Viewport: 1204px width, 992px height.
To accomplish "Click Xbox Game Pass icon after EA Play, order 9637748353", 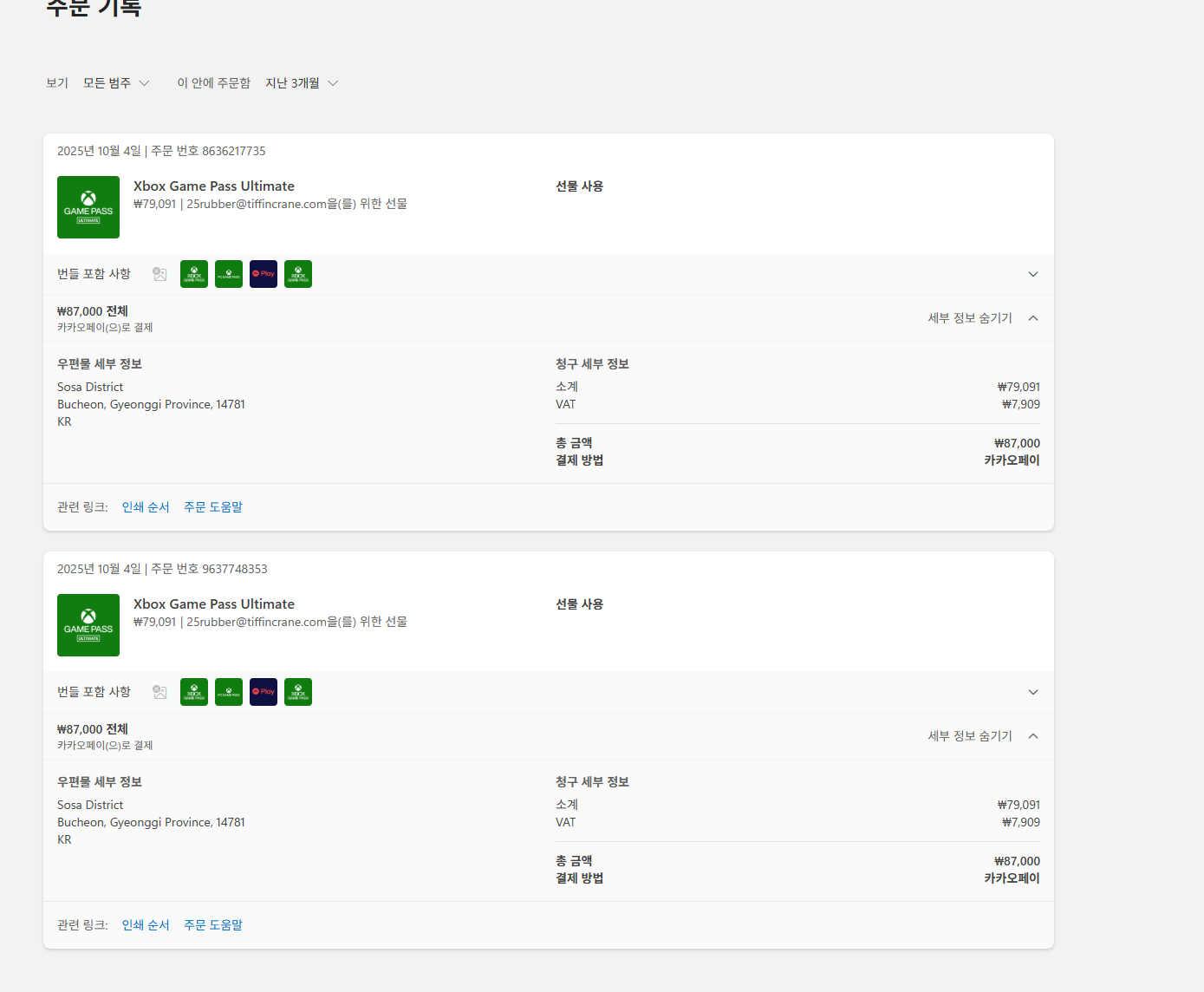I will tap(298, 692).
